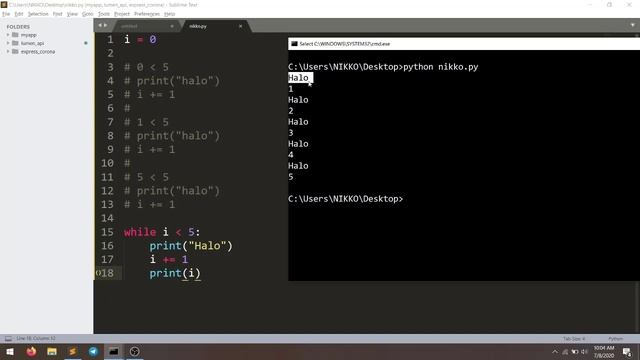Open the clock and date flyout
This screenshot has height=360, width=640.
(x=604, y=352)
